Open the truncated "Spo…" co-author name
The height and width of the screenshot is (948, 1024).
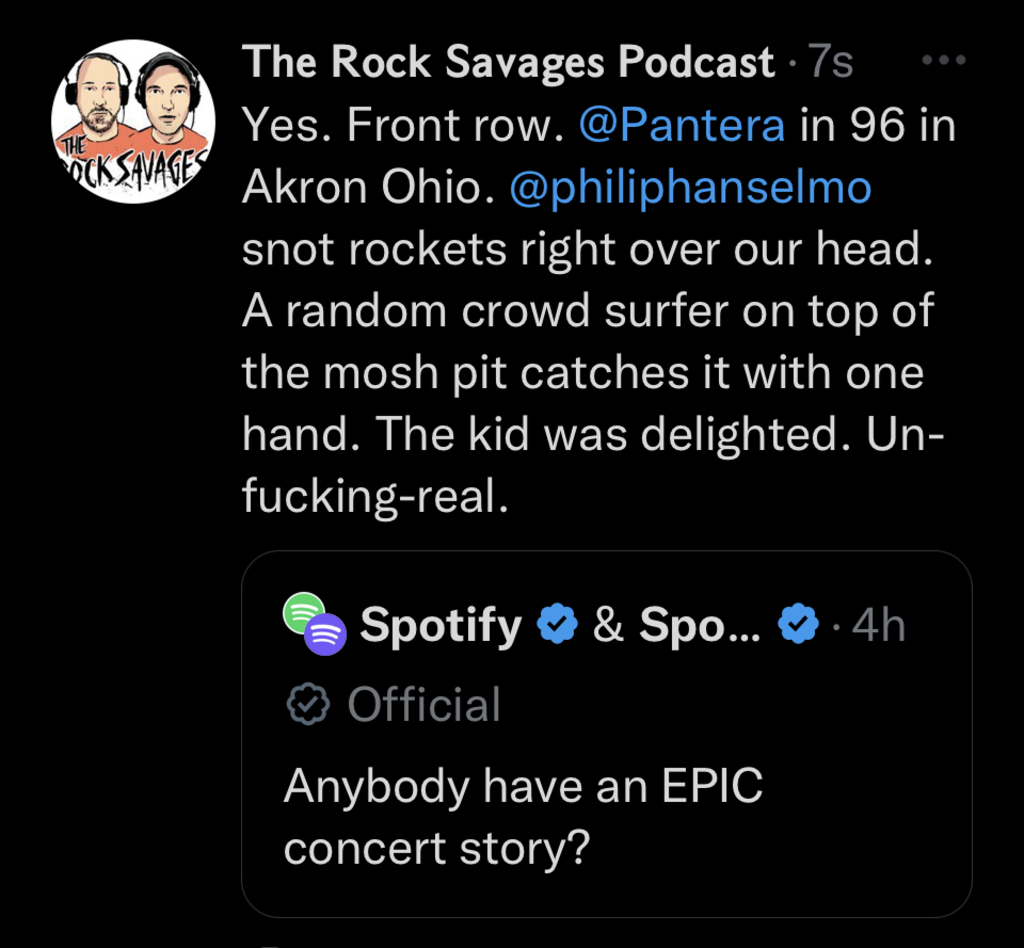point(699,626)
